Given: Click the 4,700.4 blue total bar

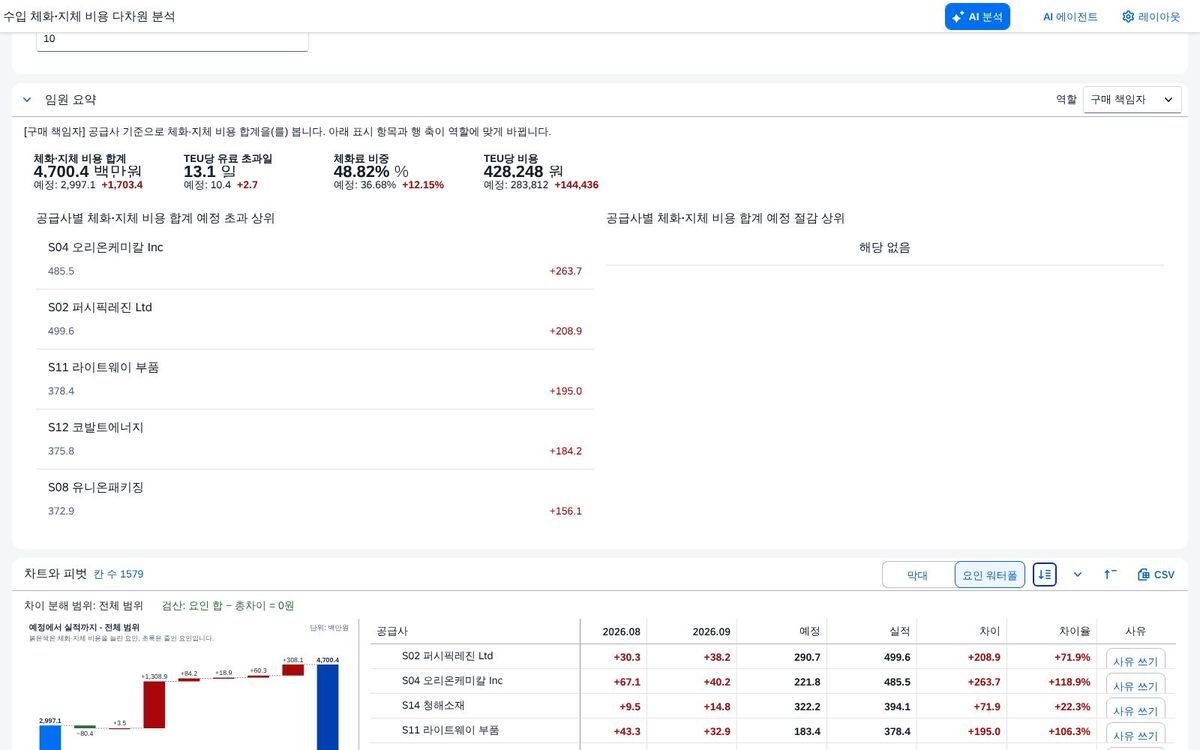Looking at the screenshot, I should coord(327,707).
